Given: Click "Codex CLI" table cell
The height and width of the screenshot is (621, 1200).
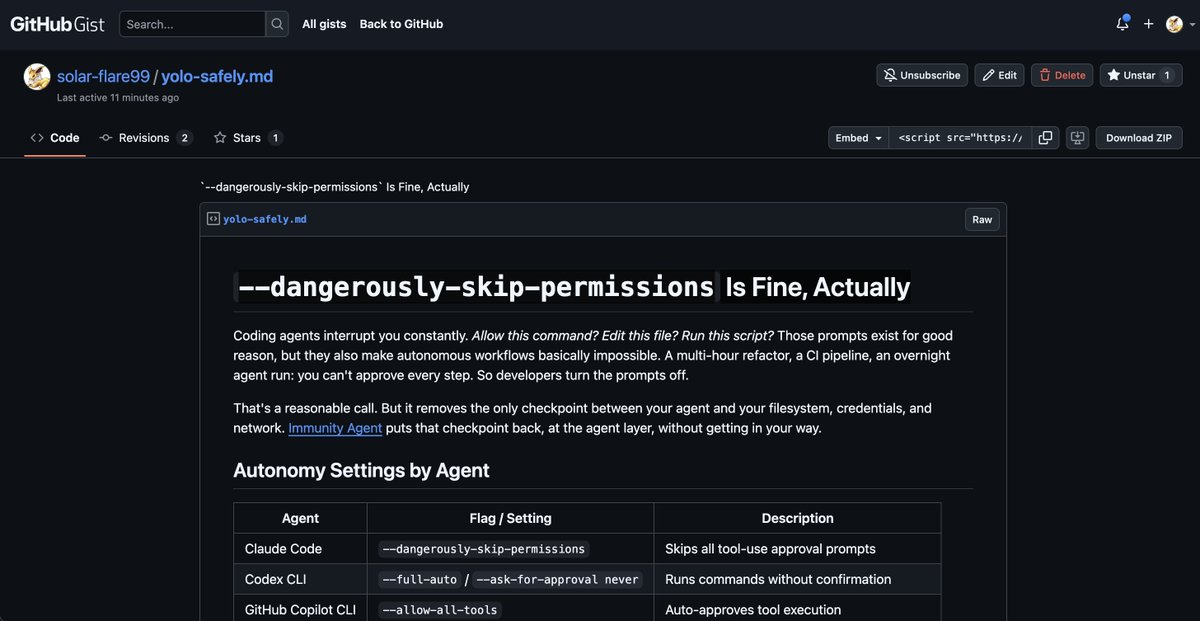Looking at the screenshot, I should [x=300, y=579].
